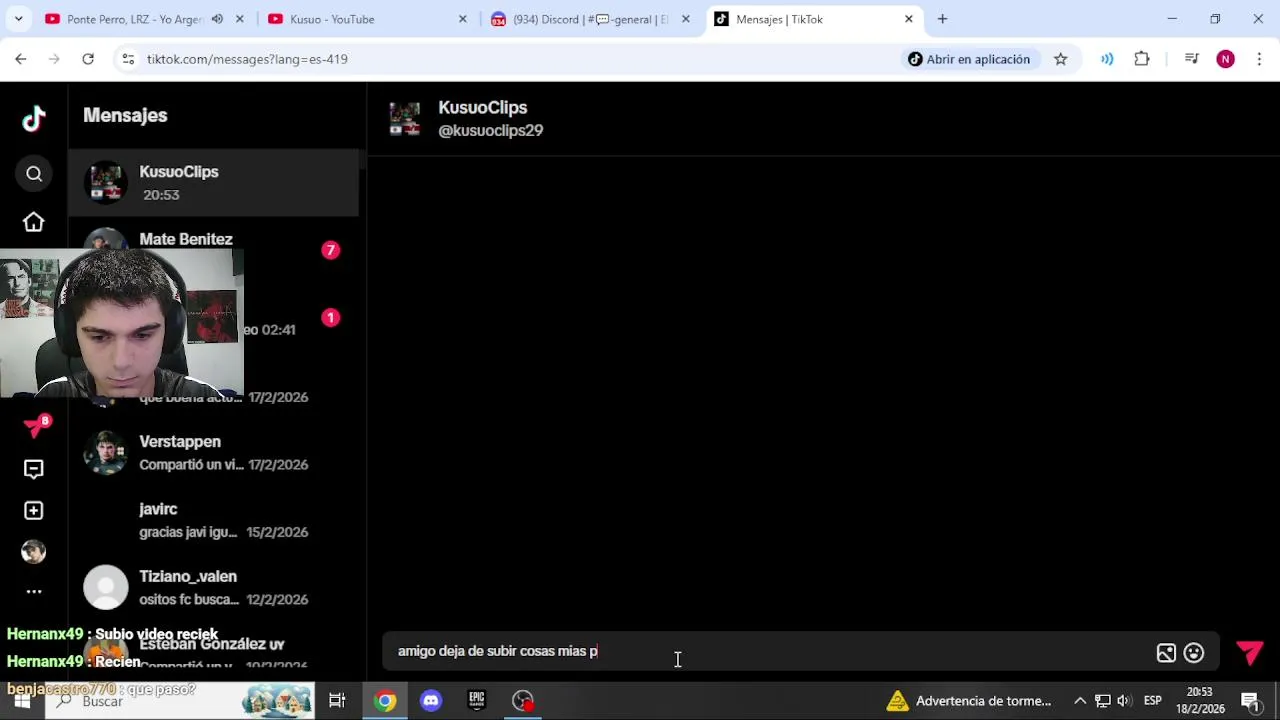This screenshot has height=720, width=1280.
Task: Go back in browser history
Action: [x=21, y=59]
